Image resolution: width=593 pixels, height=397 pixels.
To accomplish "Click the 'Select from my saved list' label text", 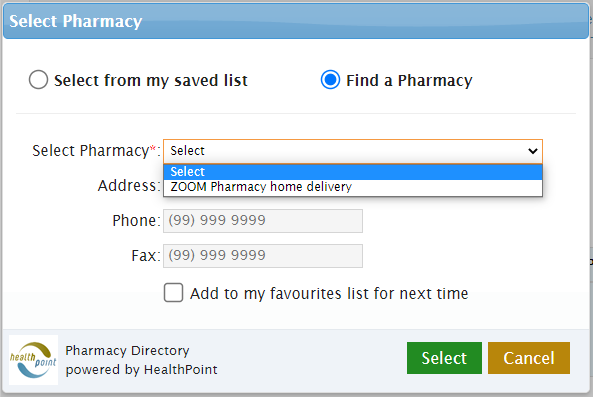I will tap(151, 80).
